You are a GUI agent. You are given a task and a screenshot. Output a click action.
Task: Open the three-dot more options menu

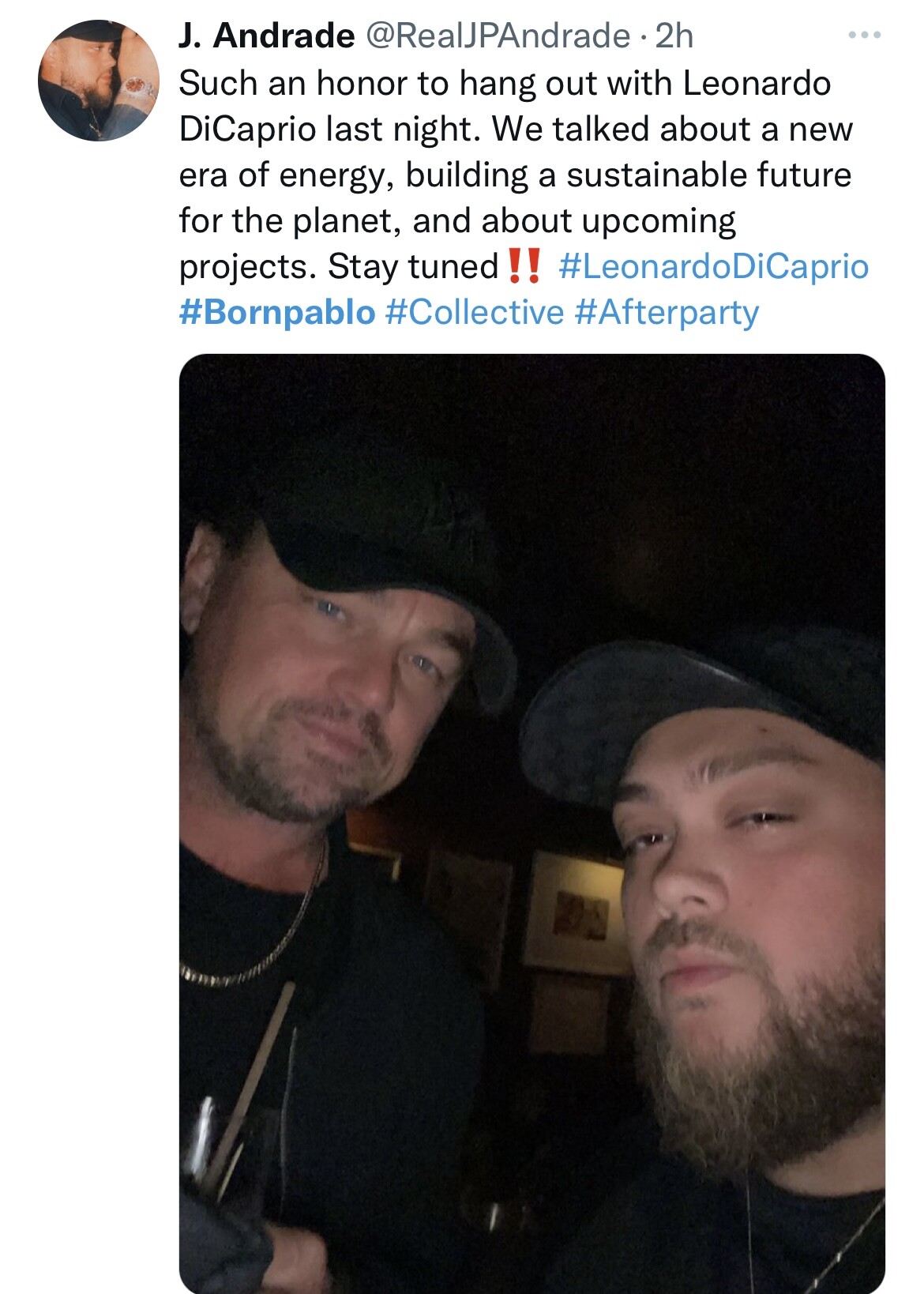[864, 36]
